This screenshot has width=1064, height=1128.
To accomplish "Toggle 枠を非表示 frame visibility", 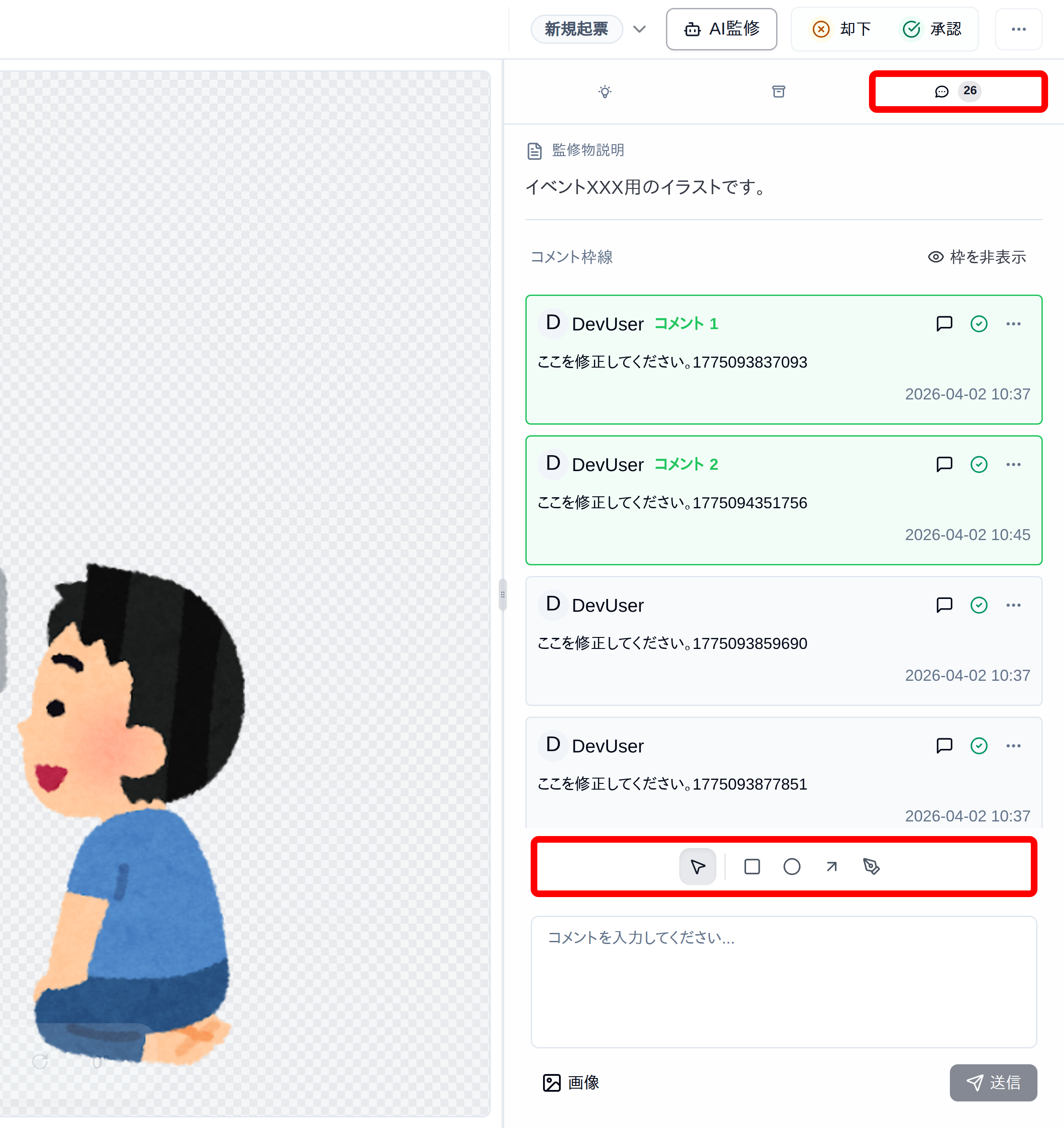I will pos(976,257).
